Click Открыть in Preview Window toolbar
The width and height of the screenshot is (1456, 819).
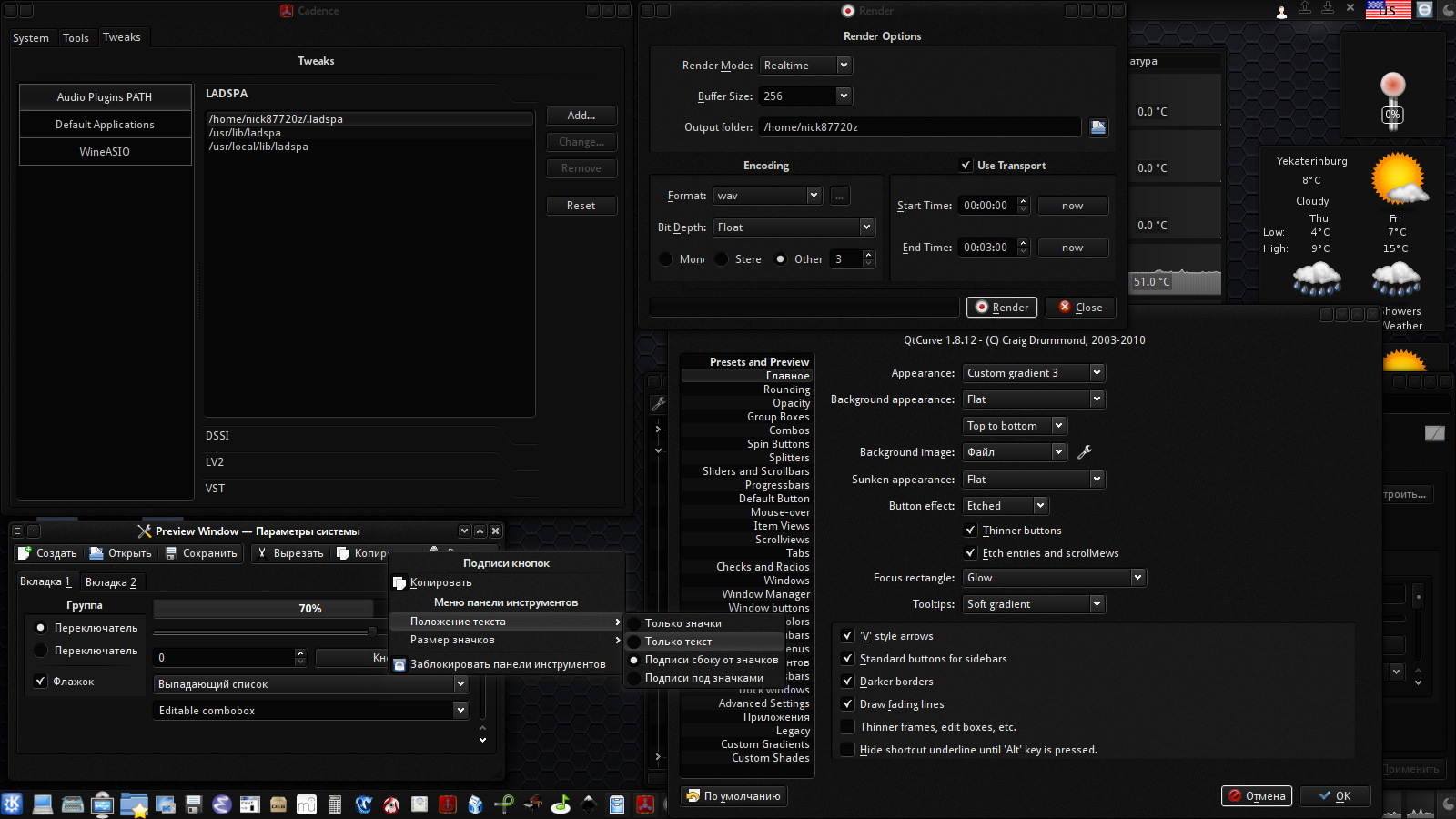coord(121,553)
